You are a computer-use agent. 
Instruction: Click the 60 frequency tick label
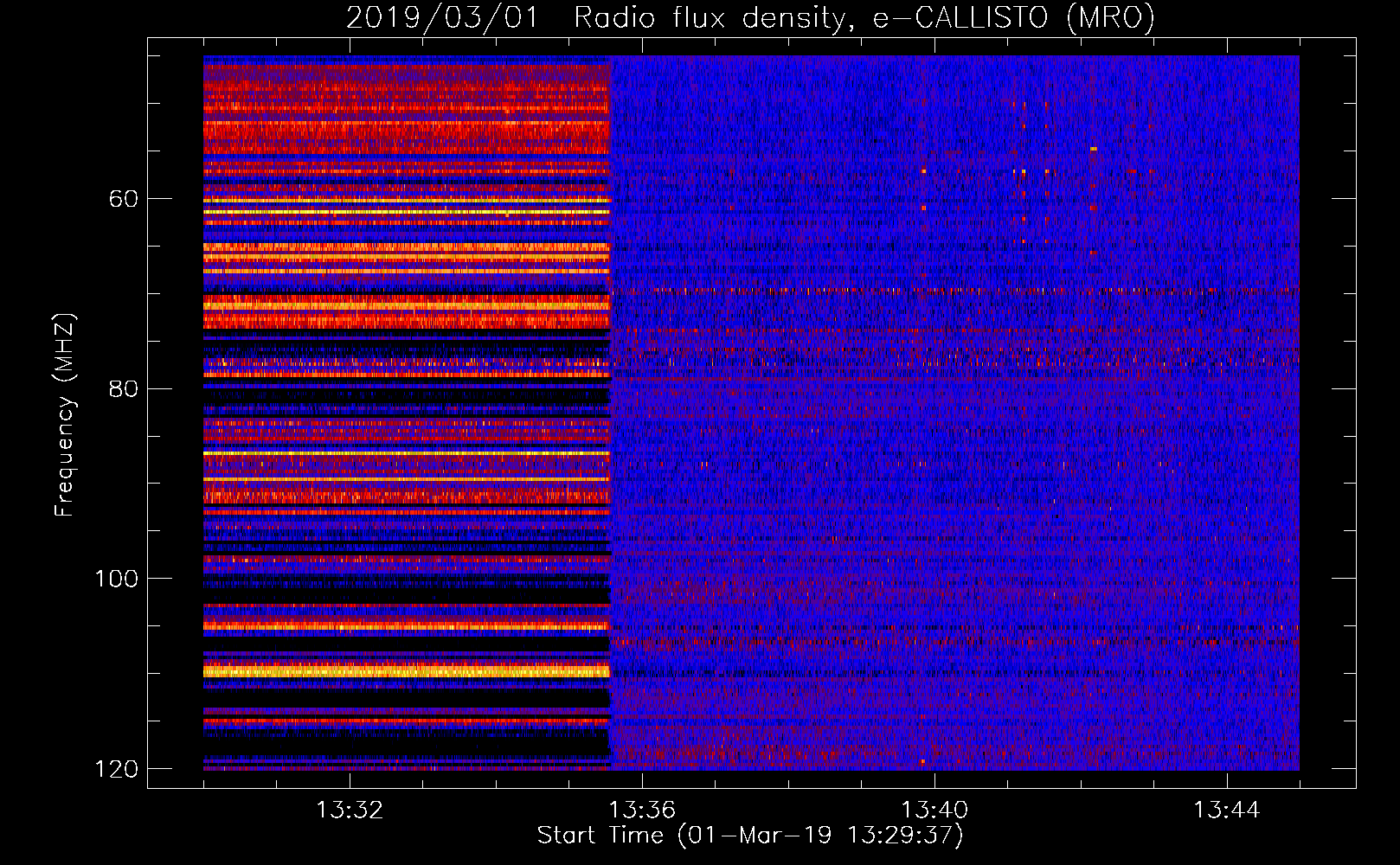[124, 199]
